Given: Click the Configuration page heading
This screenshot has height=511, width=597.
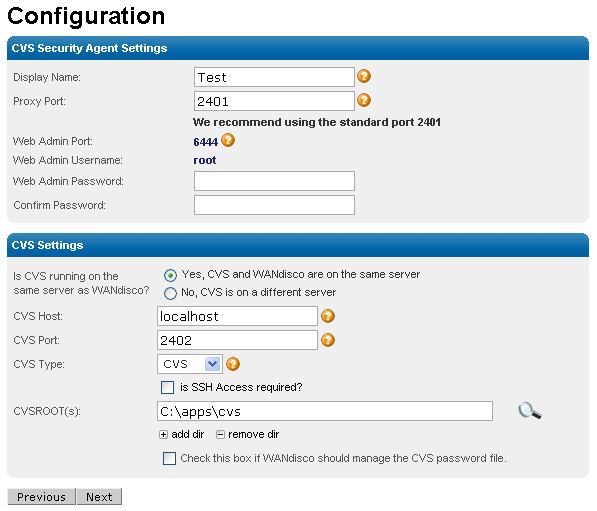Looking at the screenshot, I should (86, 16).
